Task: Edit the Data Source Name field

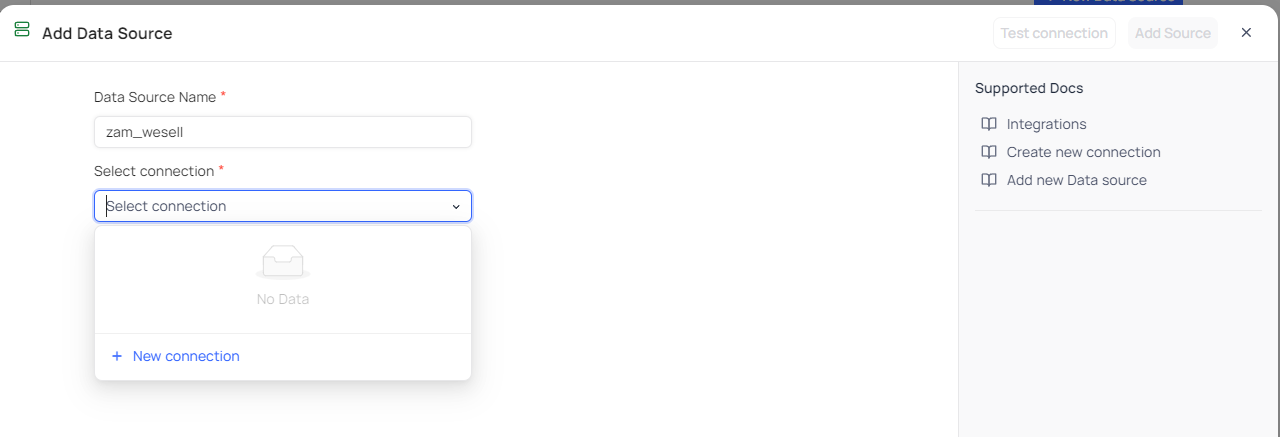Action: point(283,132)
